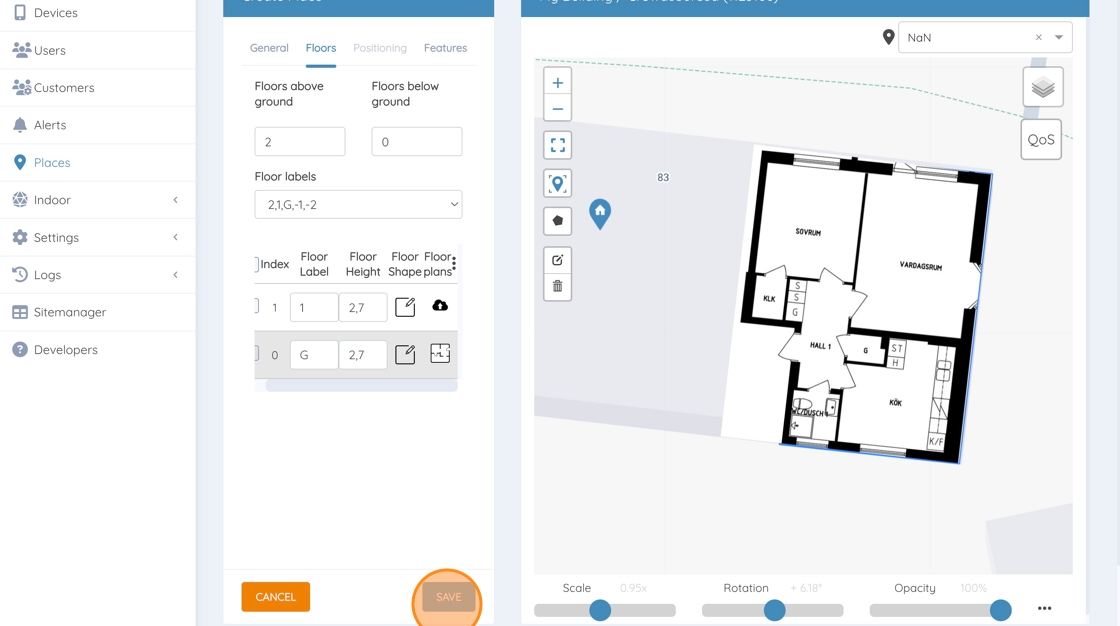Edit floor label field of floor 1
Image resolution: width=1120 pixels, height=626 pixels.
(314, 307)
